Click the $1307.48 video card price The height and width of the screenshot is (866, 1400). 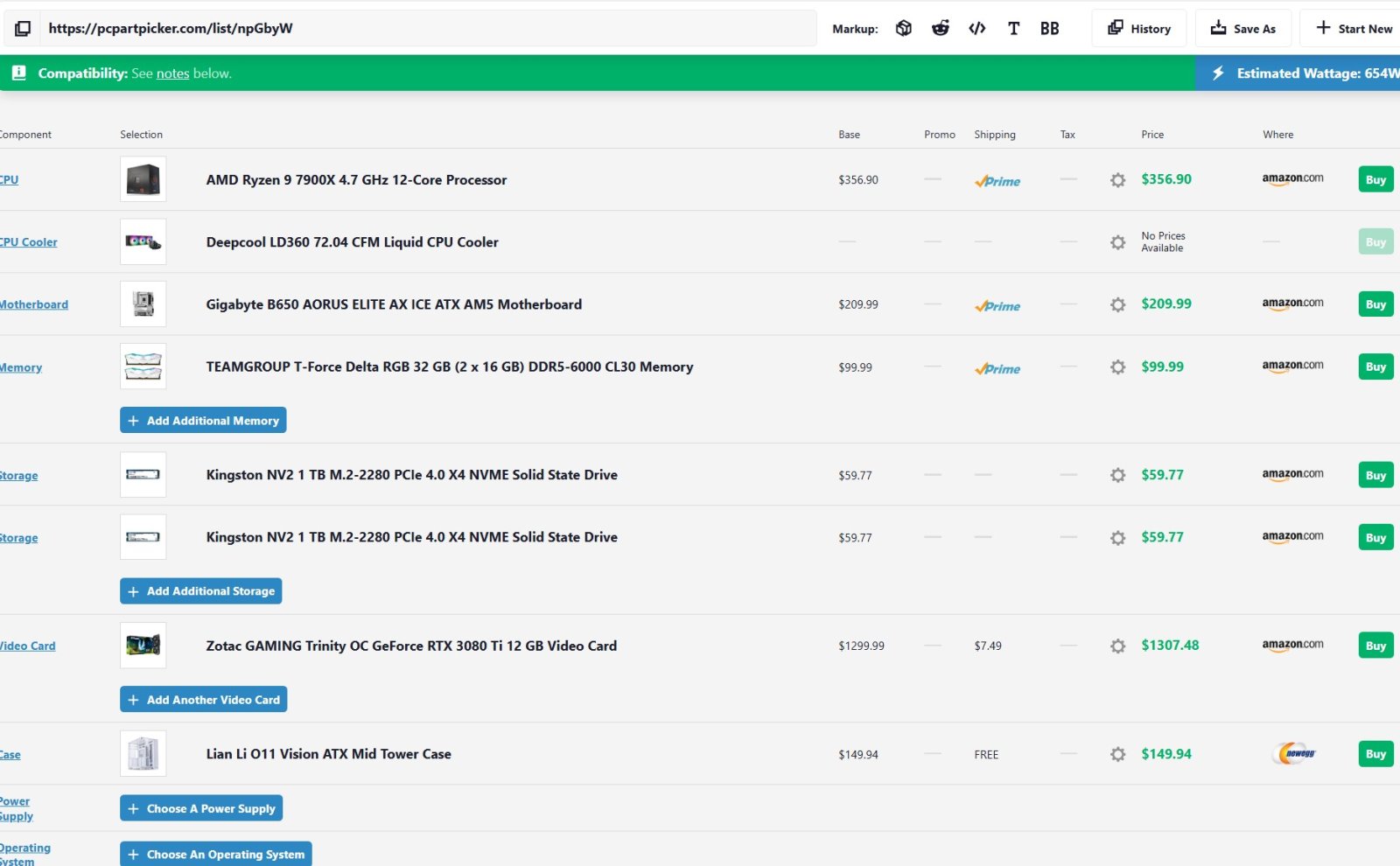coord(1170,646)
